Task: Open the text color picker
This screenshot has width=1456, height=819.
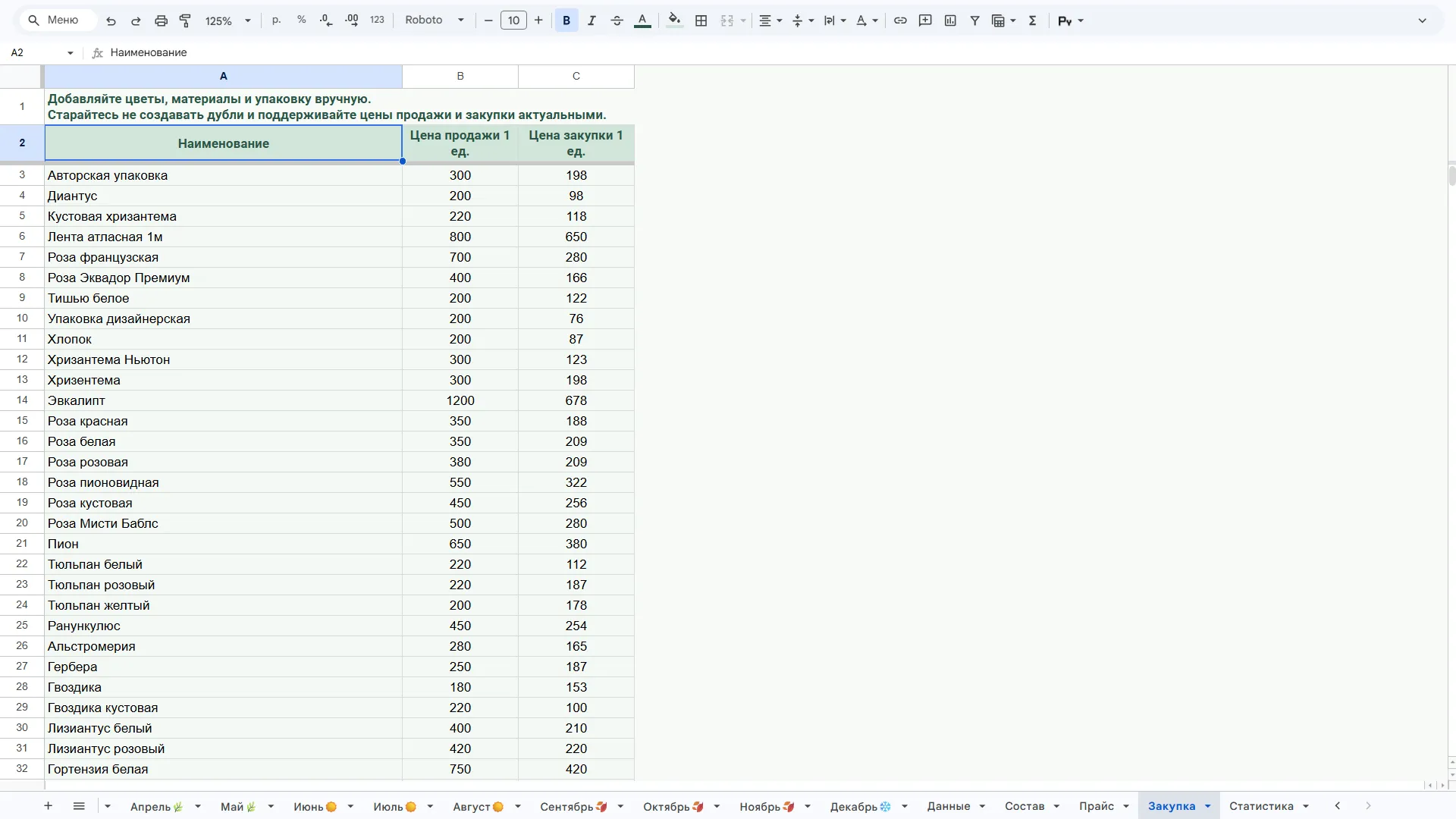Action: pos(642,20)
